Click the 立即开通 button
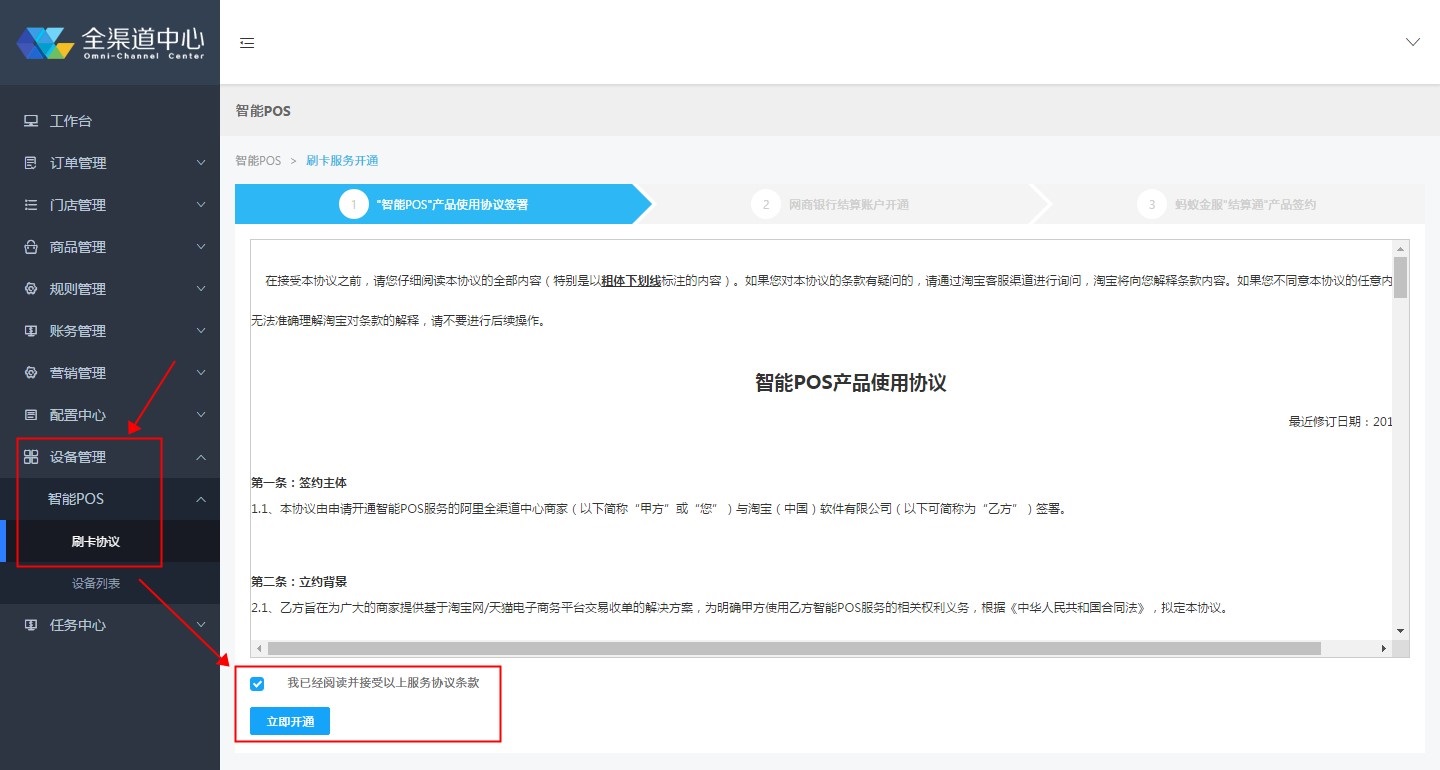Viewport: 1440px width, 770px height. click(x=290, y=721)
